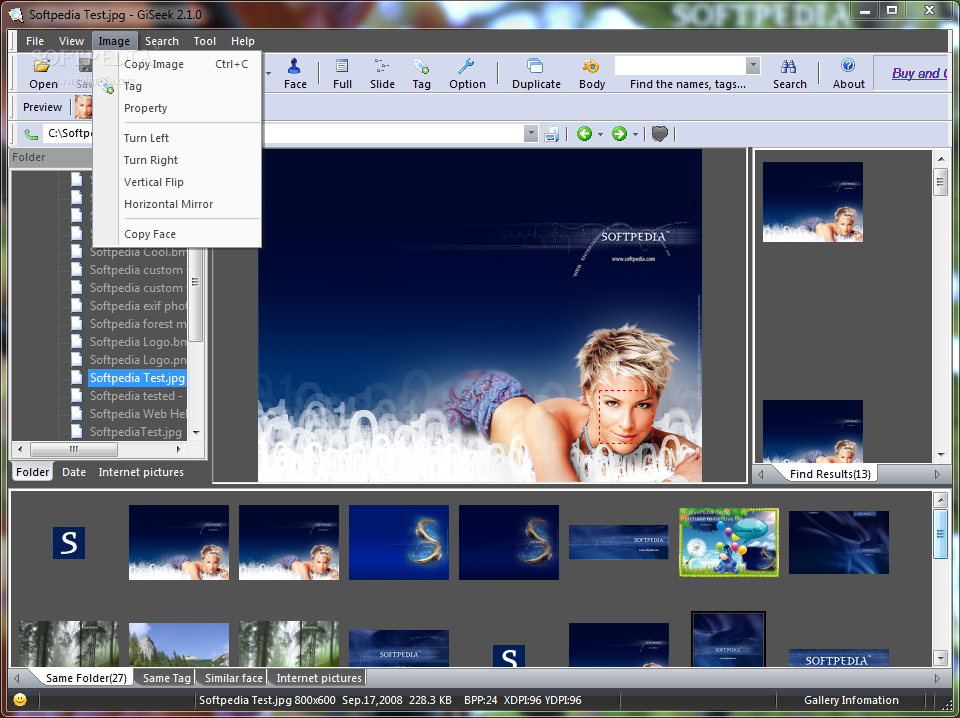The width and height of the screenshot is (960, 718).
Task: Open the Same Tag tab
Action: tap(166, 678)
